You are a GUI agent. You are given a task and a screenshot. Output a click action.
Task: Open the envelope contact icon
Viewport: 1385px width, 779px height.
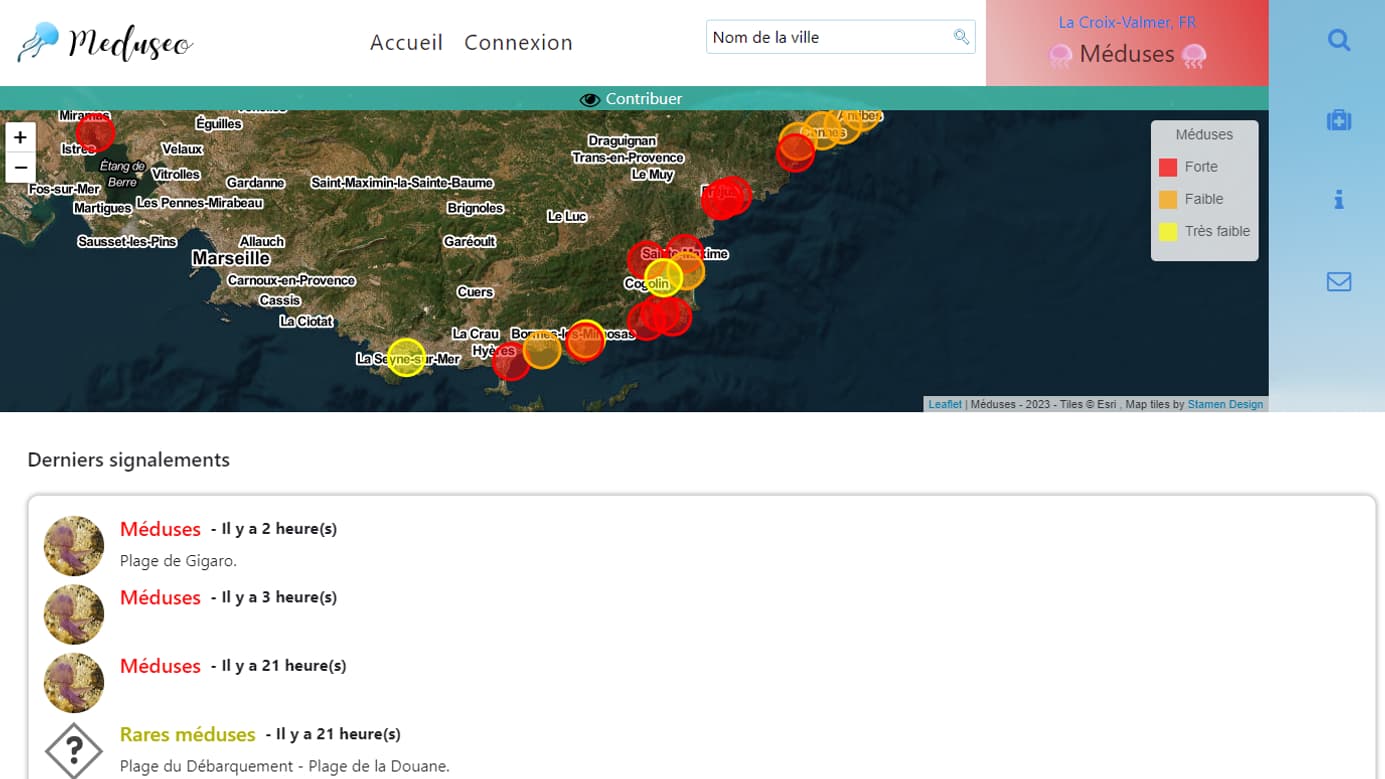pos(1338,282)
